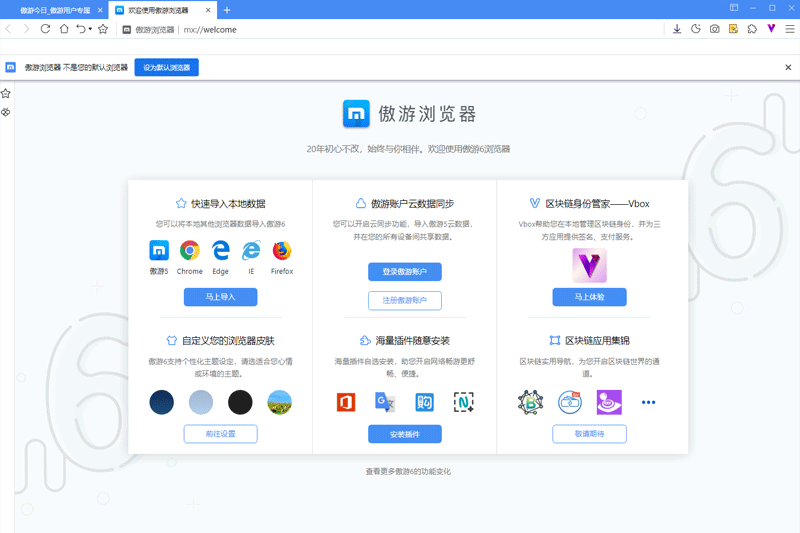The width and height of the screenshot is (800, 533).
Task: Click the purple joystick app icon
Action: click(609, 402)
